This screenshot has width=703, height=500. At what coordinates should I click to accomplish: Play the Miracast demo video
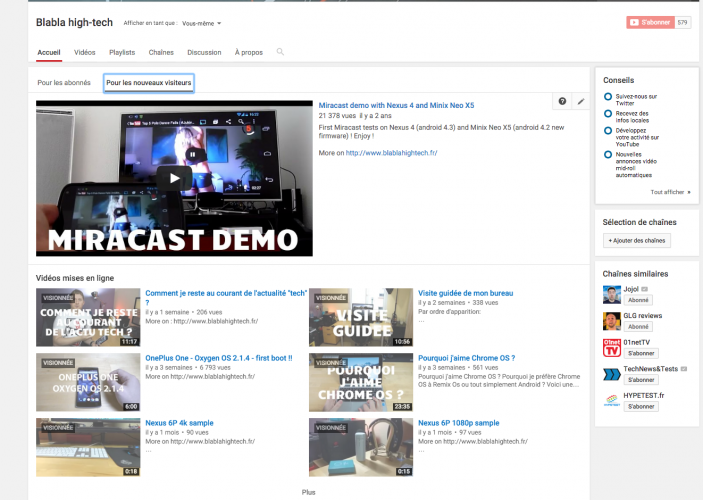click(174, 178)
